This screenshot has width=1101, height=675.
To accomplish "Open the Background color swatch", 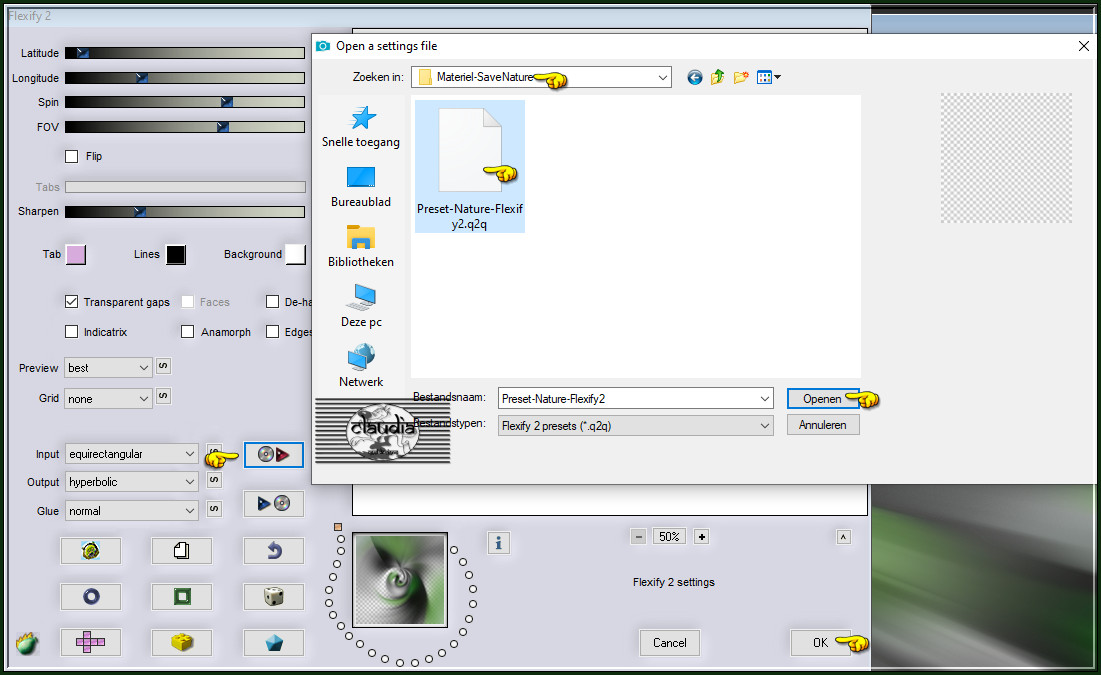I will click(x=296, y=254).
